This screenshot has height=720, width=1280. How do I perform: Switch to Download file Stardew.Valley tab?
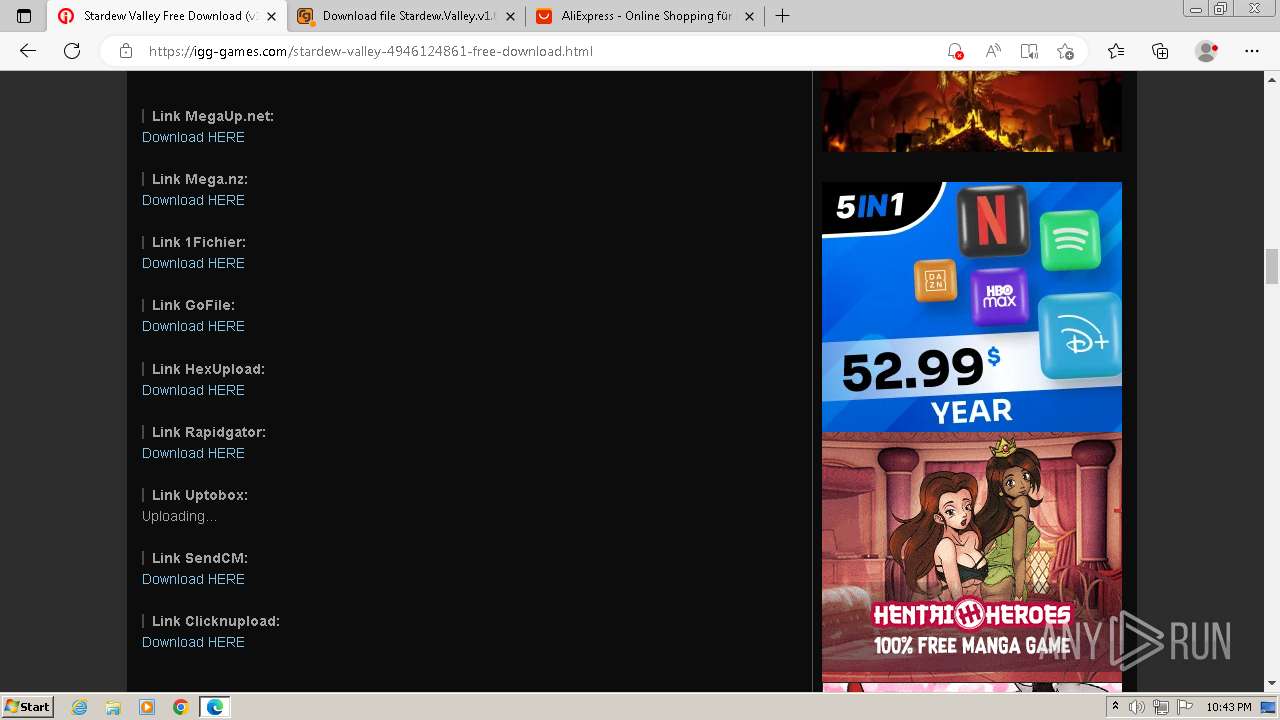(x=406, y=16)
